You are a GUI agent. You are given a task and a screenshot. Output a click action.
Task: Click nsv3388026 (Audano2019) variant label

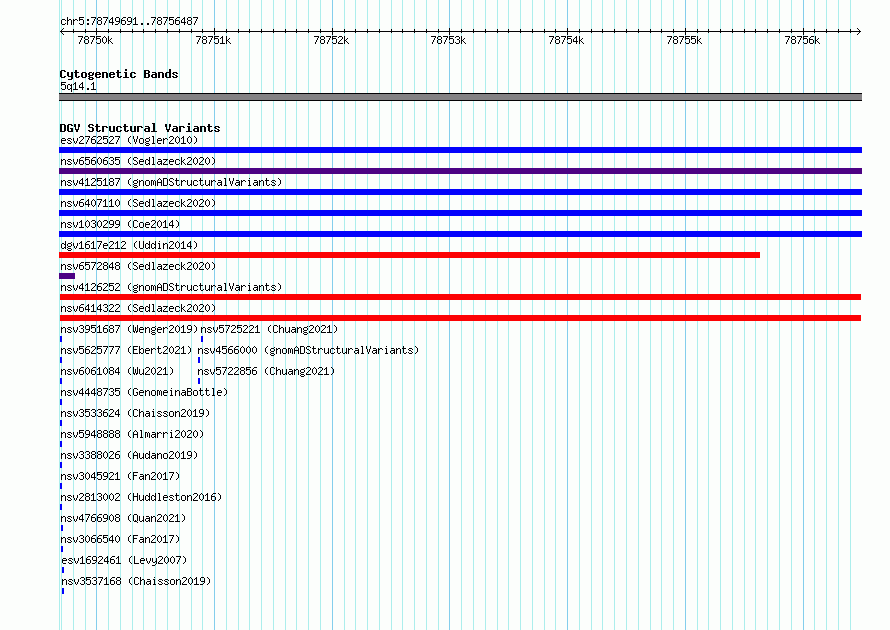tap(129, 455)
